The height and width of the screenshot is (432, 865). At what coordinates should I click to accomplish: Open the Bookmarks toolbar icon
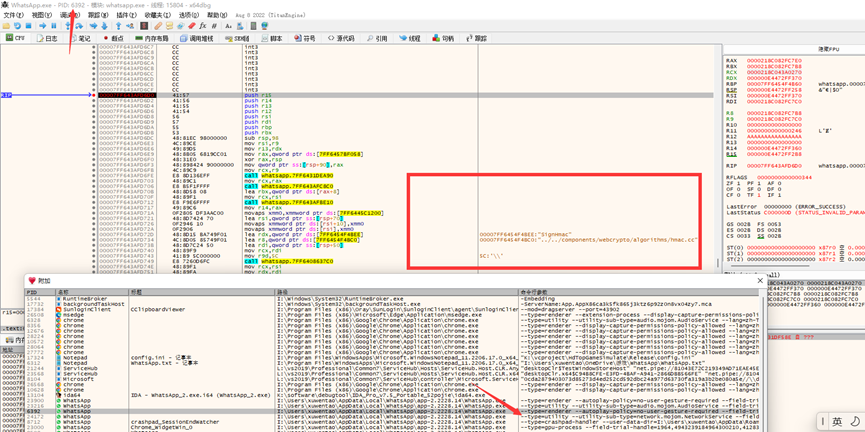pos(191,26)
